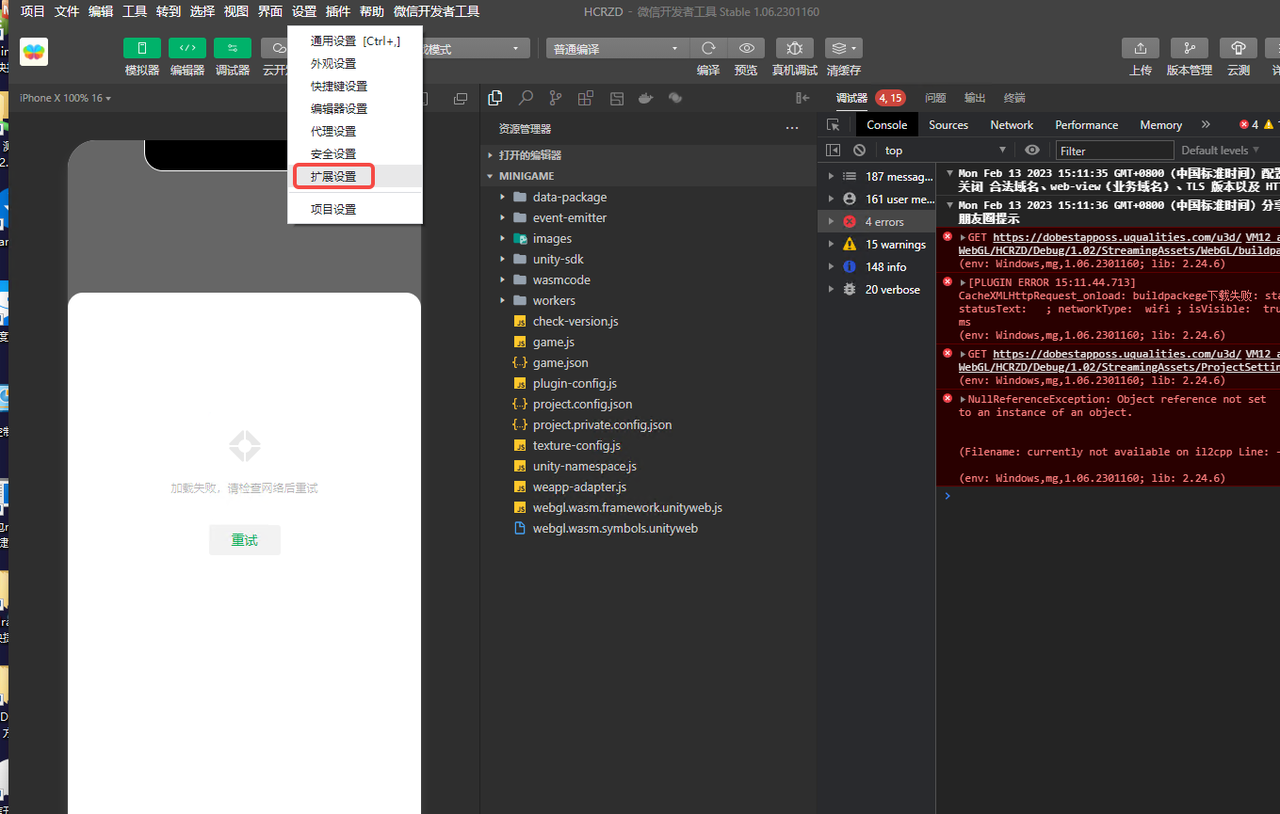The image size is (1280, 814).
Task: Click the 云测 cloud test icon
Action: (x=1238, y=48)
